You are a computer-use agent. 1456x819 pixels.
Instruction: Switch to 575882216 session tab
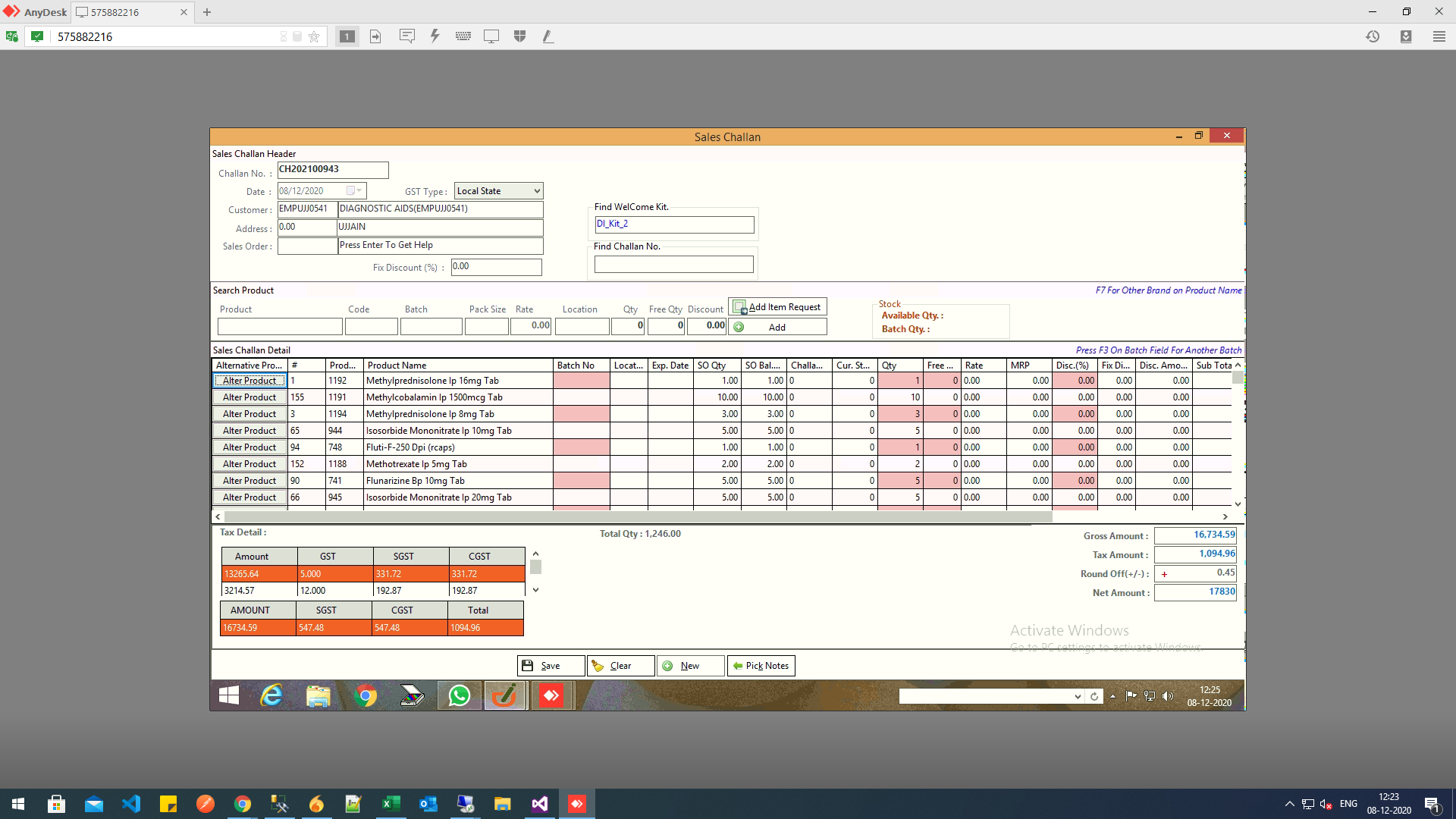114,12
